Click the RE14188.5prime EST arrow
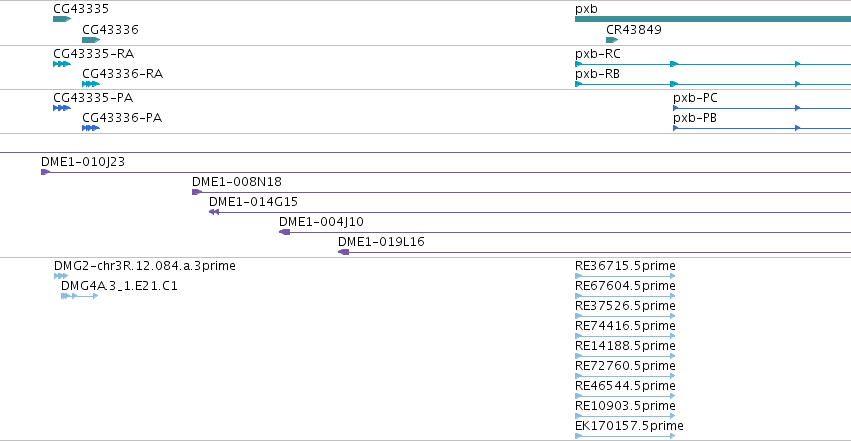Screen dimensions: 851x441 point(625,356)
